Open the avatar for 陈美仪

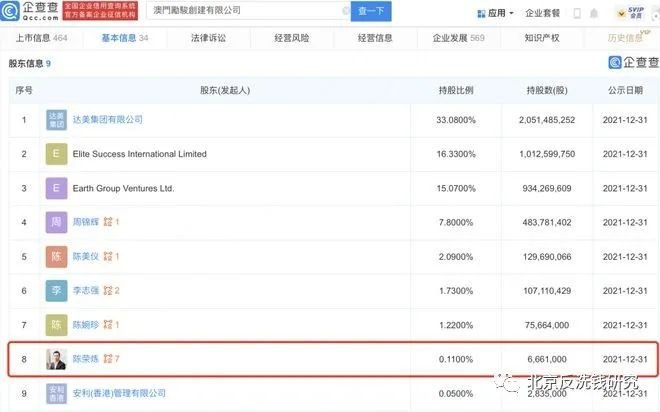[x=56, y=257]
